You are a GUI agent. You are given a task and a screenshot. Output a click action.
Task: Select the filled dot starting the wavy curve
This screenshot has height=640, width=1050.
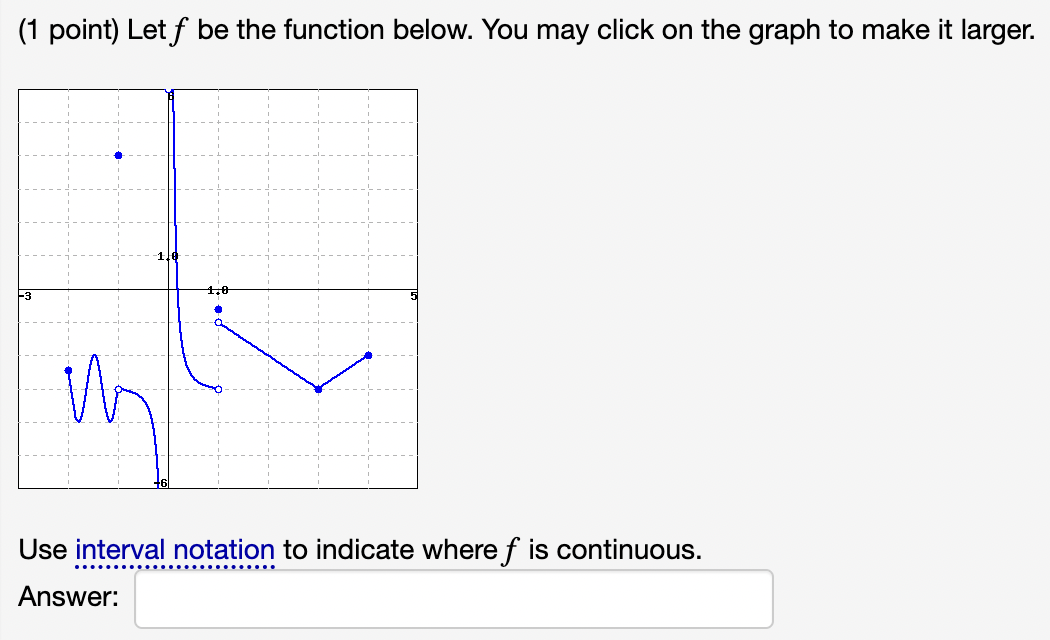[68, 370]
